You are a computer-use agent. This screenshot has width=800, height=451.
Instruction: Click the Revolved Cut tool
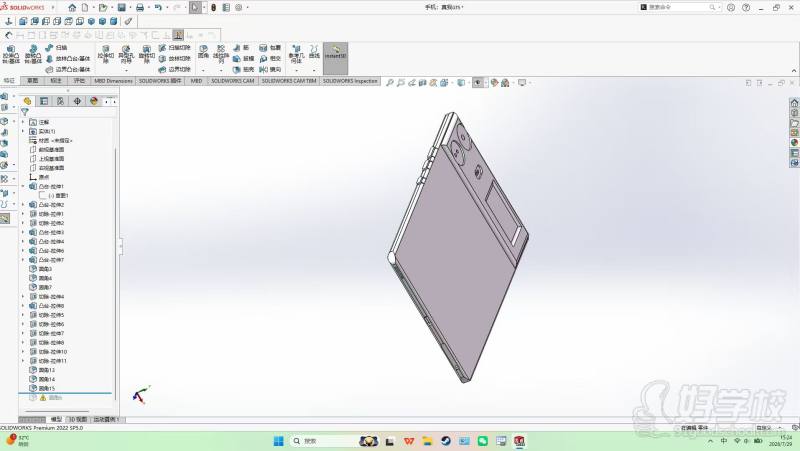point(146,54)
